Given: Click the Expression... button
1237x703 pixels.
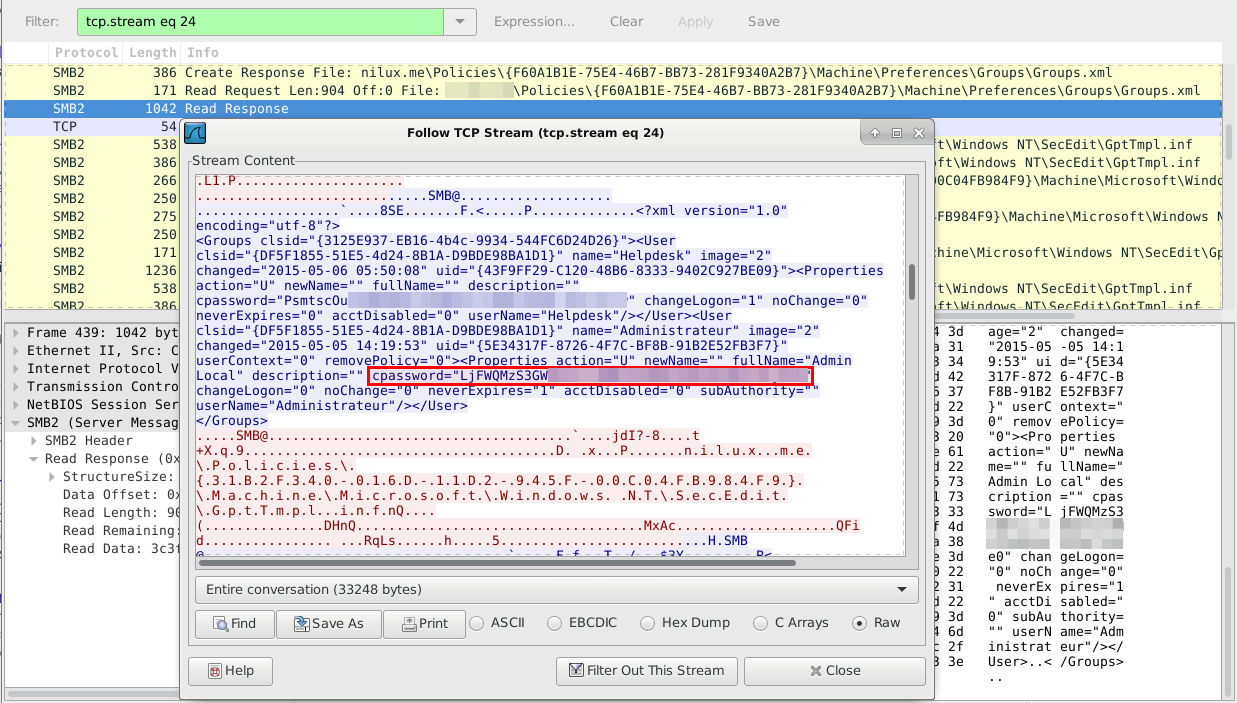Looking at the screenshot, I should click(534, 21).
